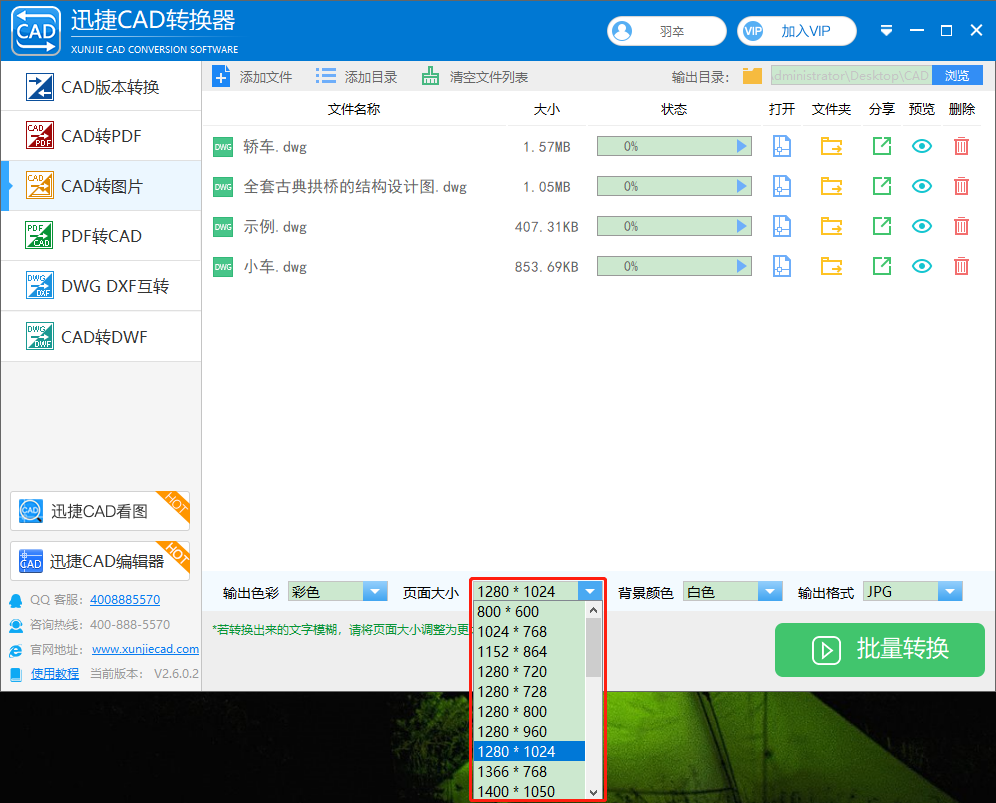This screenshot has width=996, height=803.
Task: Preview 全套古典拱桥的结构设计图.dwg with eye icon
Action: [922, 187]
